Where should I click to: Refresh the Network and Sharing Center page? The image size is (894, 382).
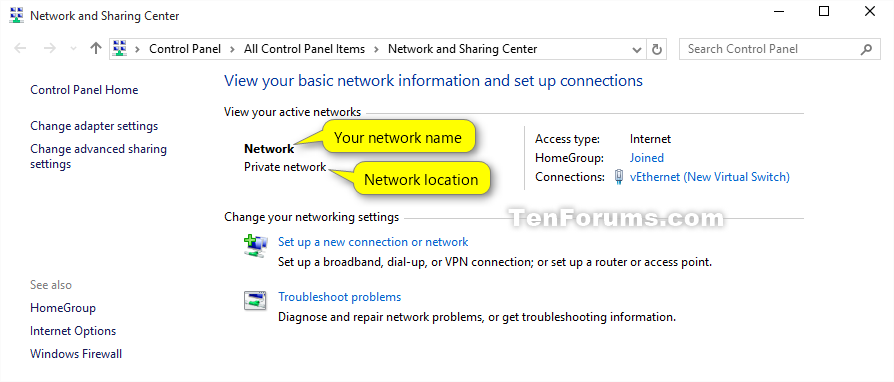tap(657, 50)
